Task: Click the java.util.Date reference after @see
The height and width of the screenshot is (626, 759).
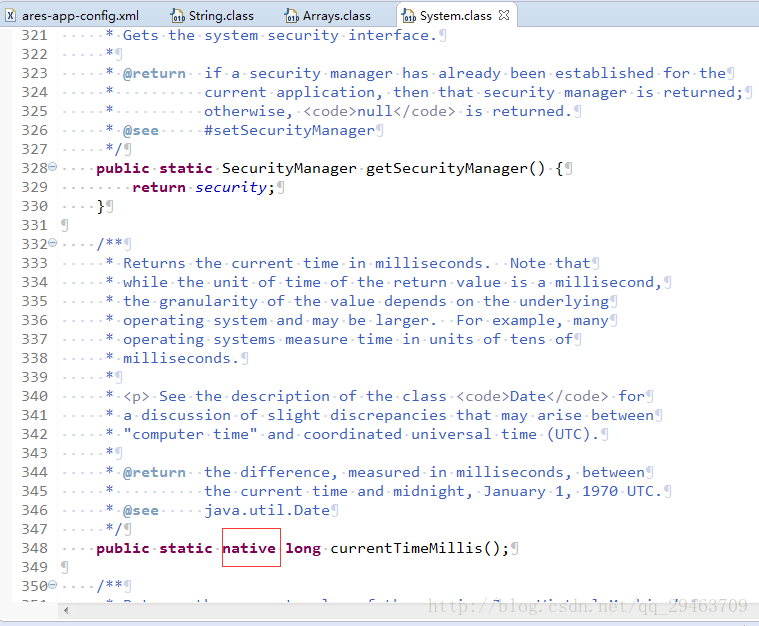Action: pos(267,510)
